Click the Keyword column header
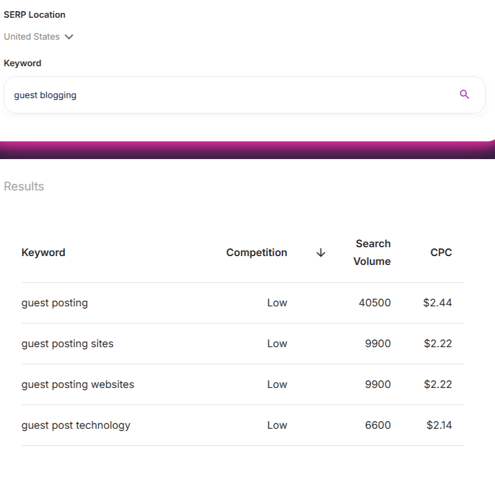Image resolution: width=495 pixels, height=482 pixels. tap(43, 253)
